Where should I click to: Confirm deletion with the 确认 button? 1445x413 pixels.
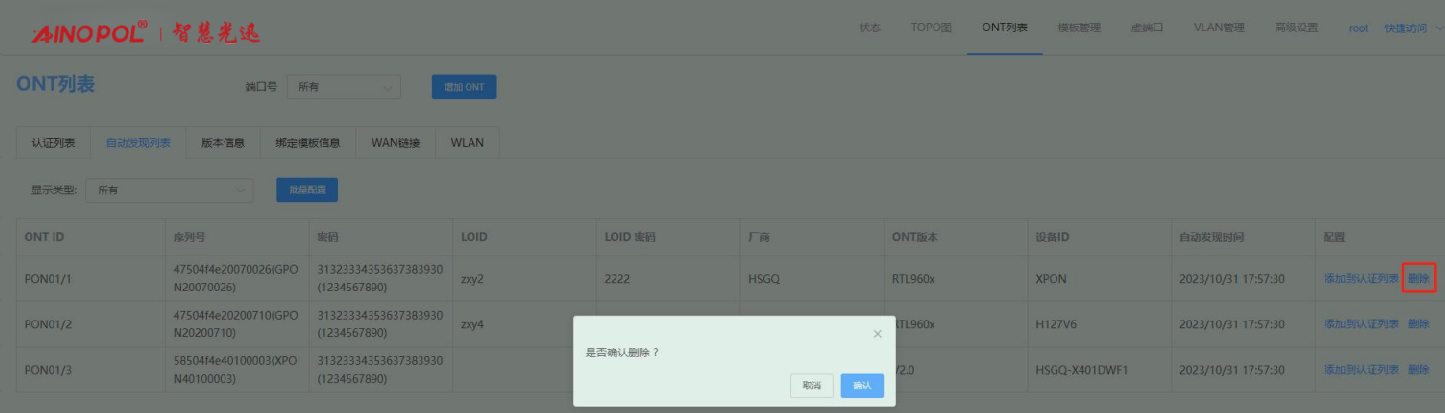pos(862,385)
